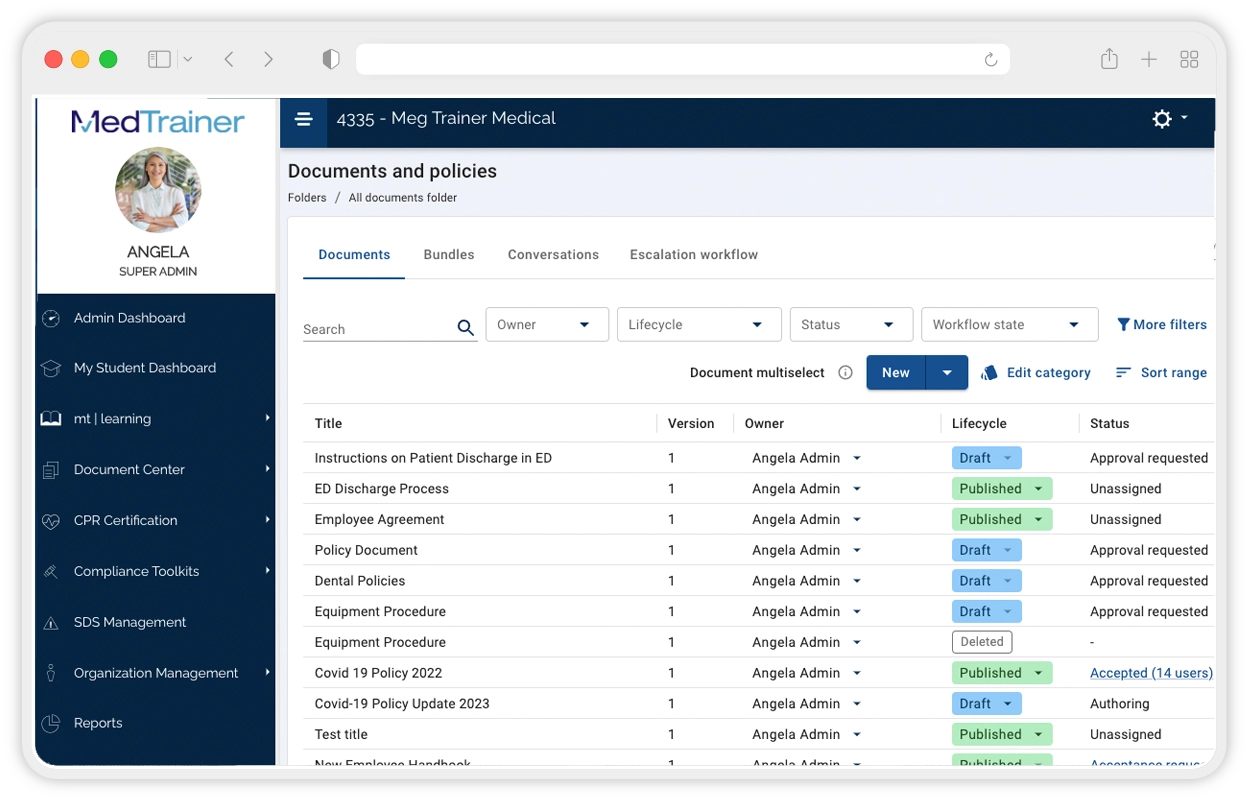This screenshot has height=800, width=1250.
Task: Click the browser share icon
Action: pos(1109,60)
